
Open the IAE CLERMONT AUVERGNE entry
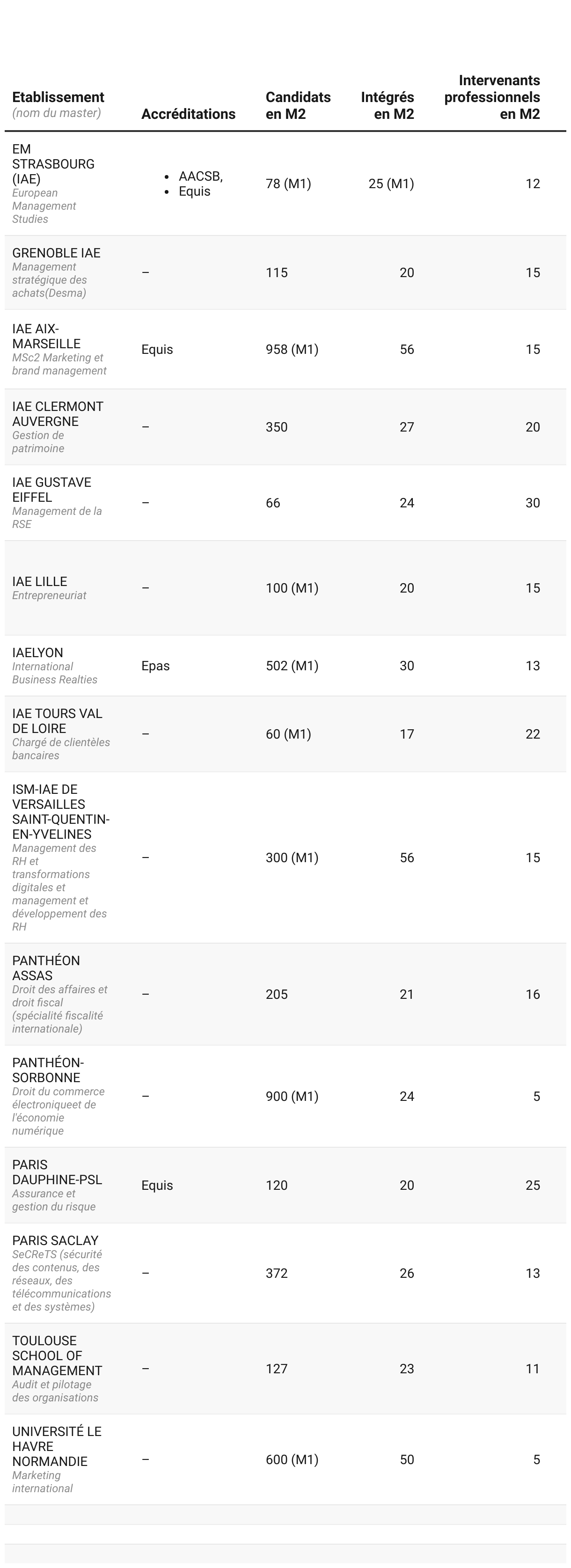58,414
